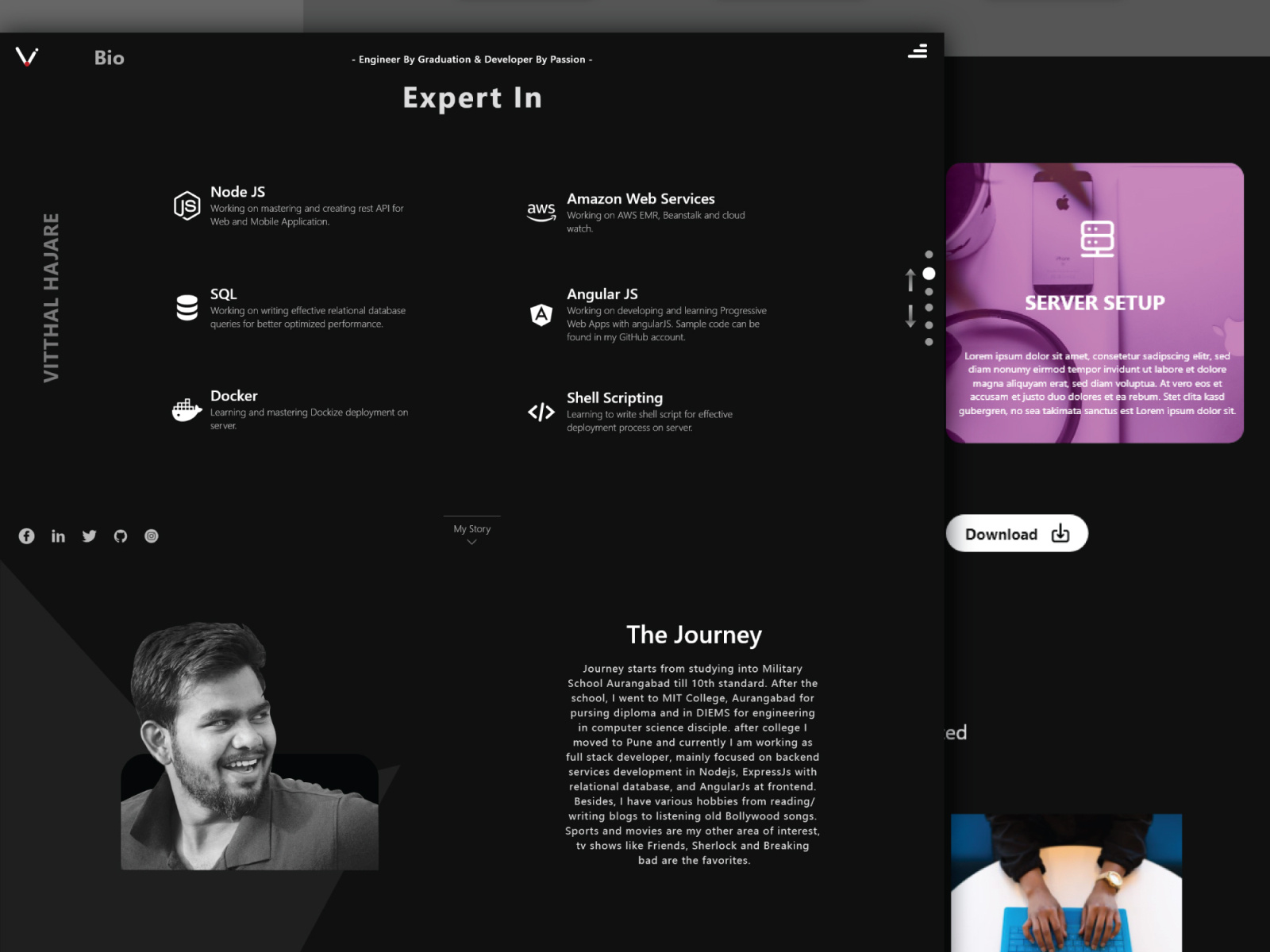This screenshot has height=952, width=1270.
Task: Click the laptop typing photo thumbnail
Action: point(1066,883)
